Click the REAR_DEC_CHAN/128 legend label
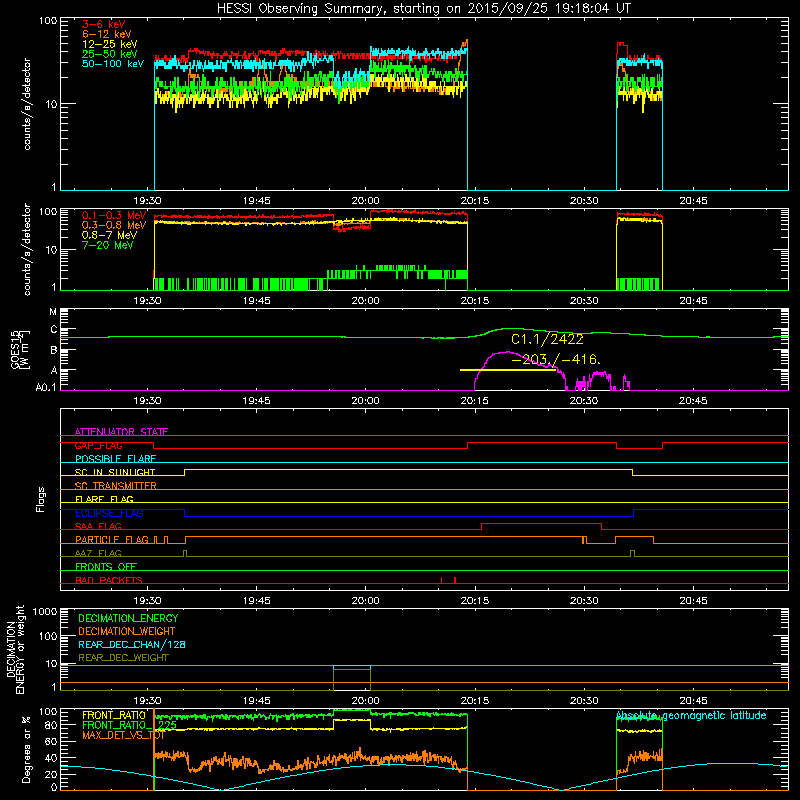 coord(132,644)
